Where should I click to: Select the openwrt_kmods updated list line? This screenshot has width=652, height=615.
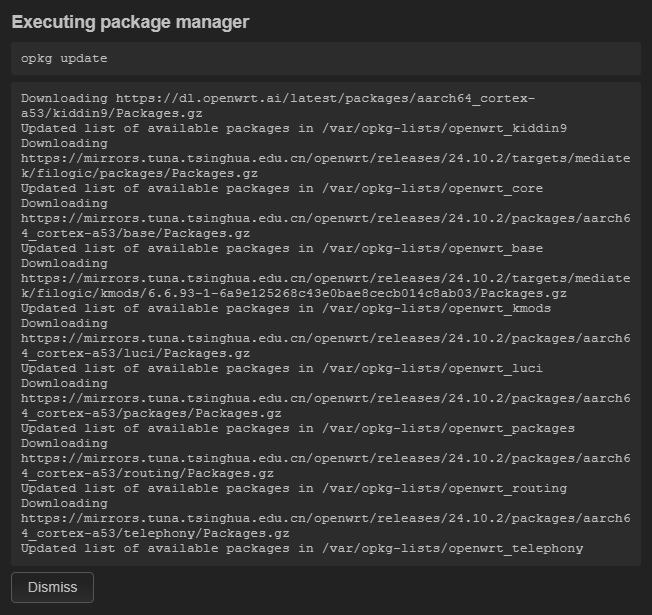point(286,308)
